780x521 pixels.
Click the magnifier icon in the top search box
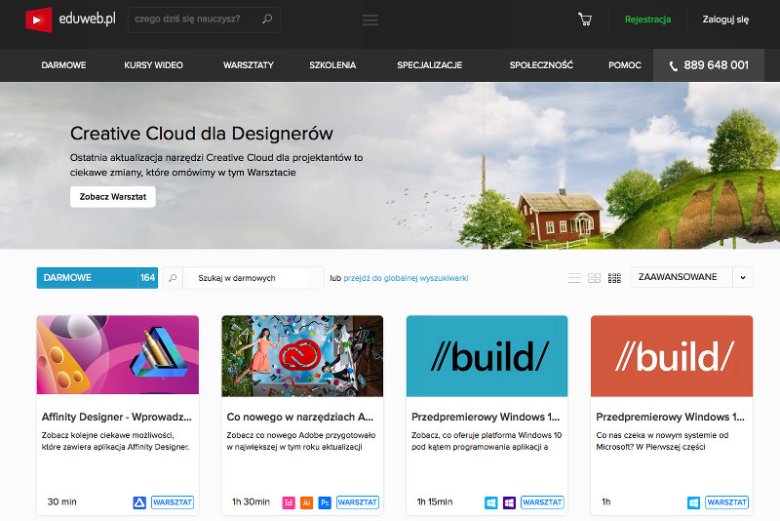pos(267,19)
